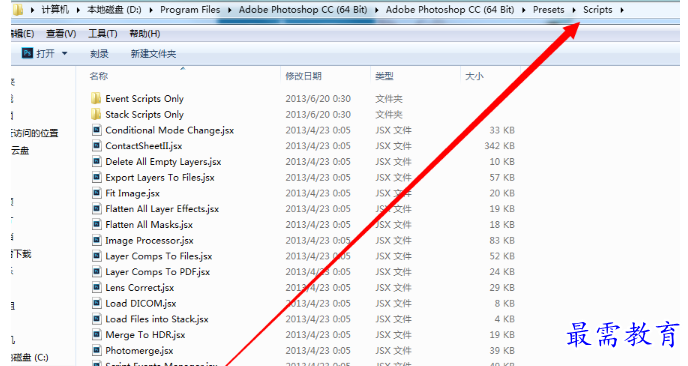Screen dimensions: 688x366
Task: Select the file name Load DICOM.jsx
Action: click(x=141, y=304)
